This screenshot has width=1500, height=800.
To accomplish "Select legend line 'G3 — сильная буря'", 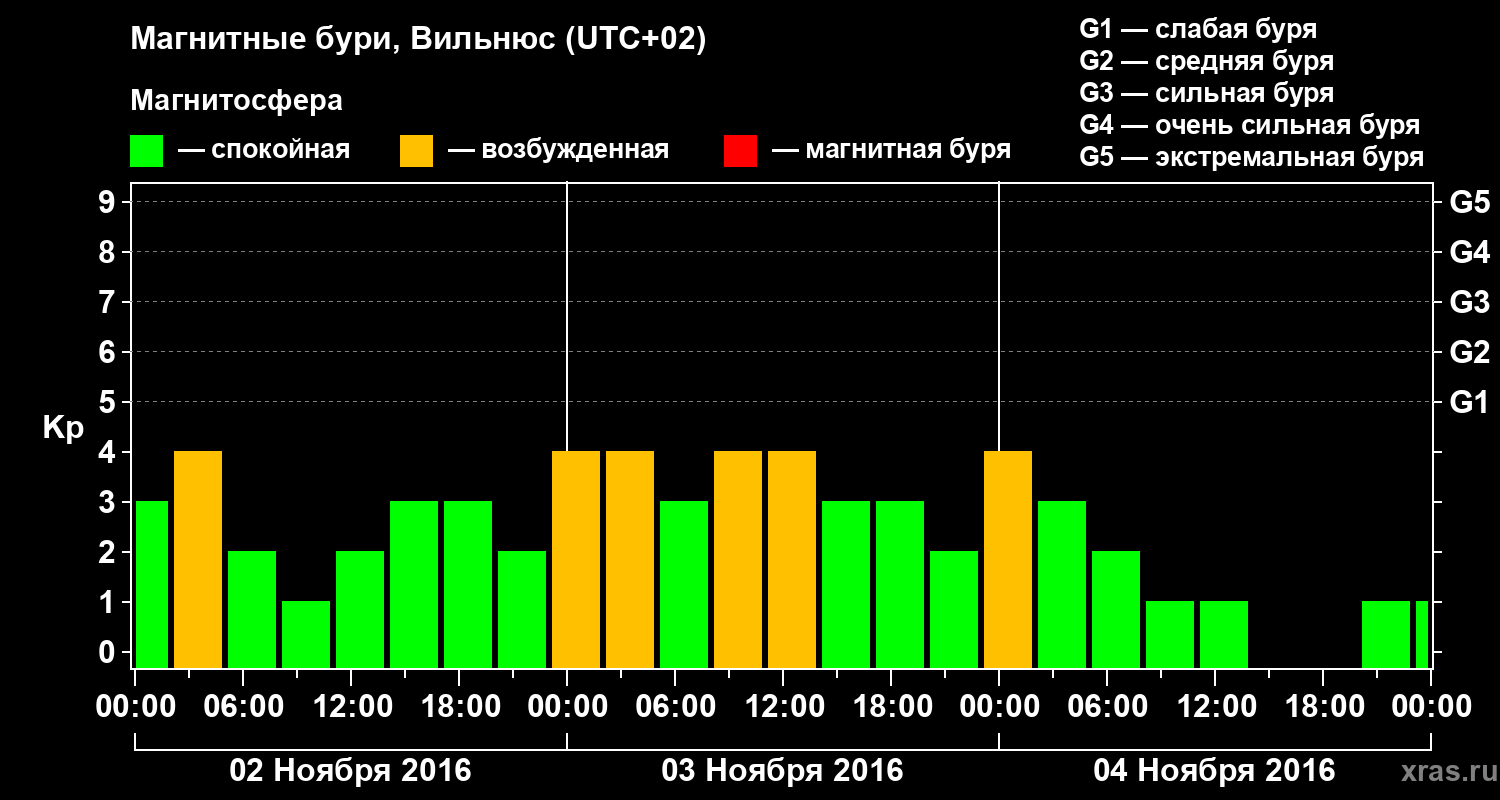I will tap(1206, 93).
